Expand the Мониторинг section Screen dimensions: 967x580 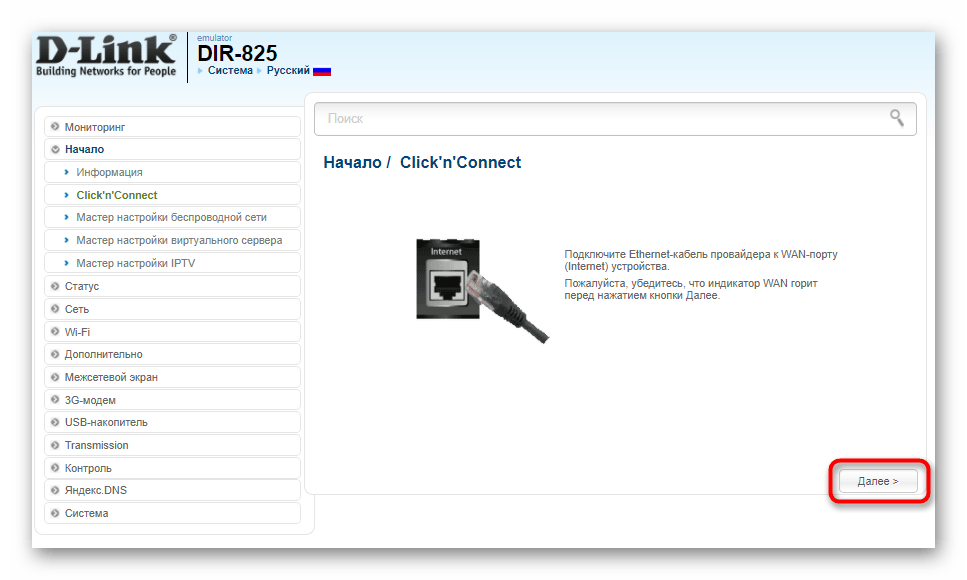(x=95, y=127)
